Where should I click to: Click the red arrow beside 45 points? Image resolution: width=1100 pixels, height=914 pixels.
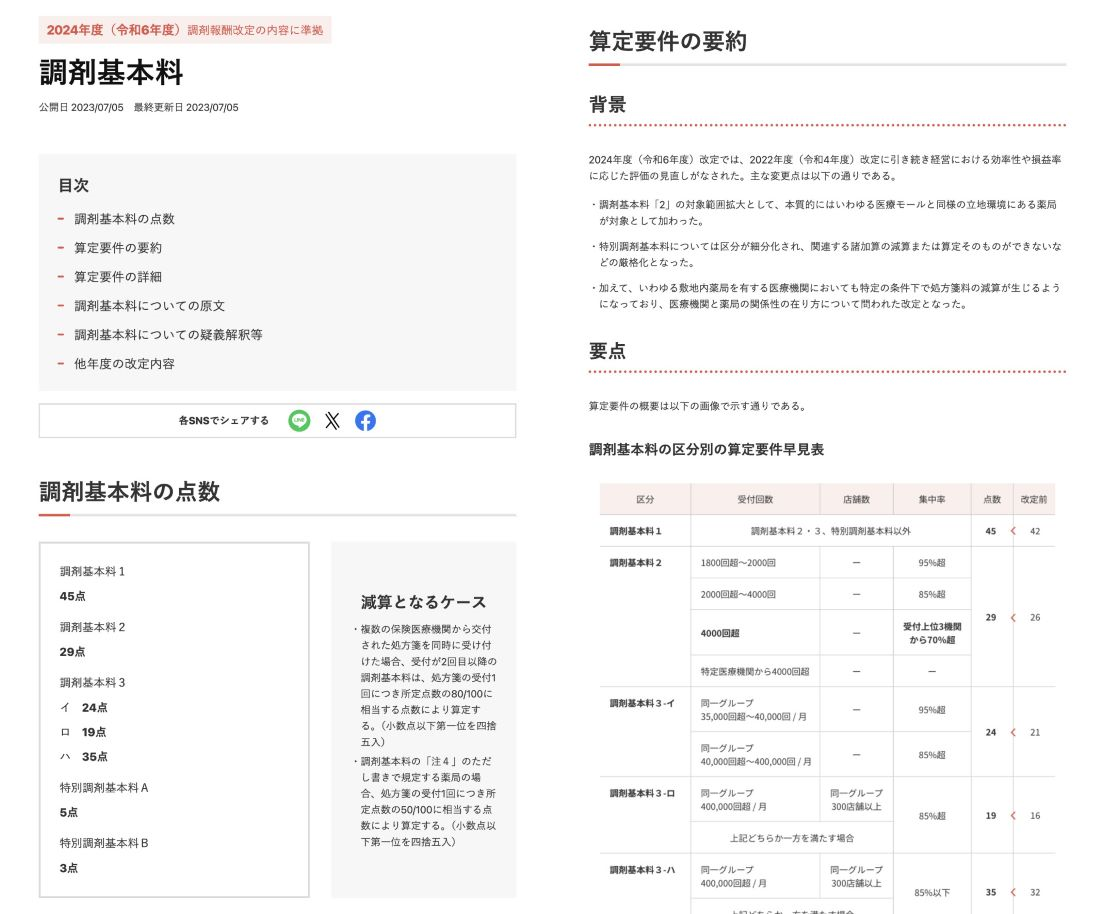tap(1013, 531)
